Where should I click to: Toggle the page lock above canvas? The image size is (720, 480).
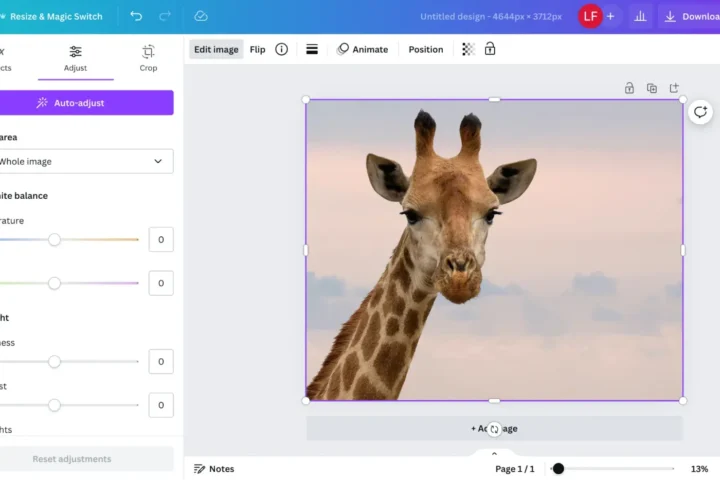629,88
